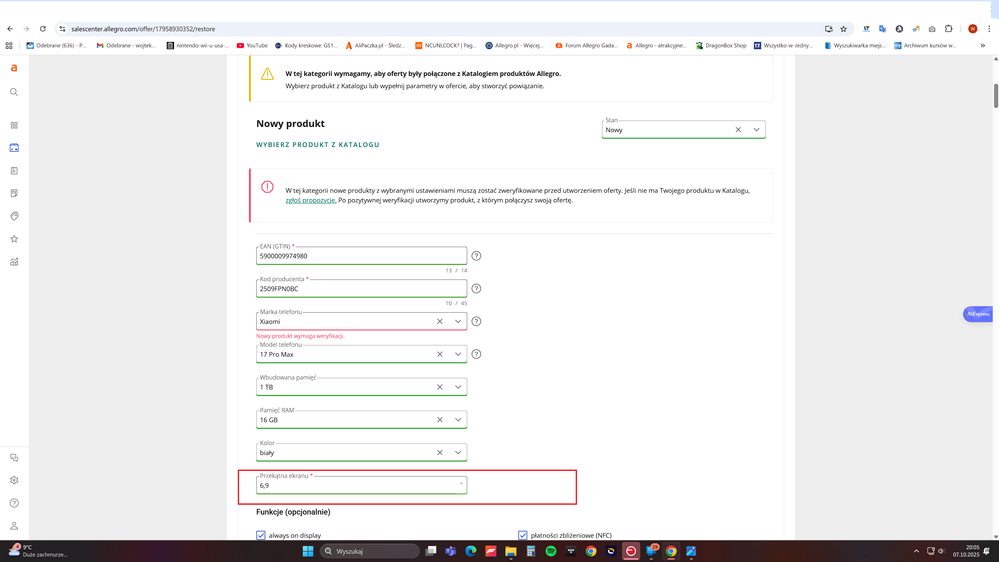The image size is (999, 562).
Task: Uncheck the always on display checkbox
Action: pos(261,536)
